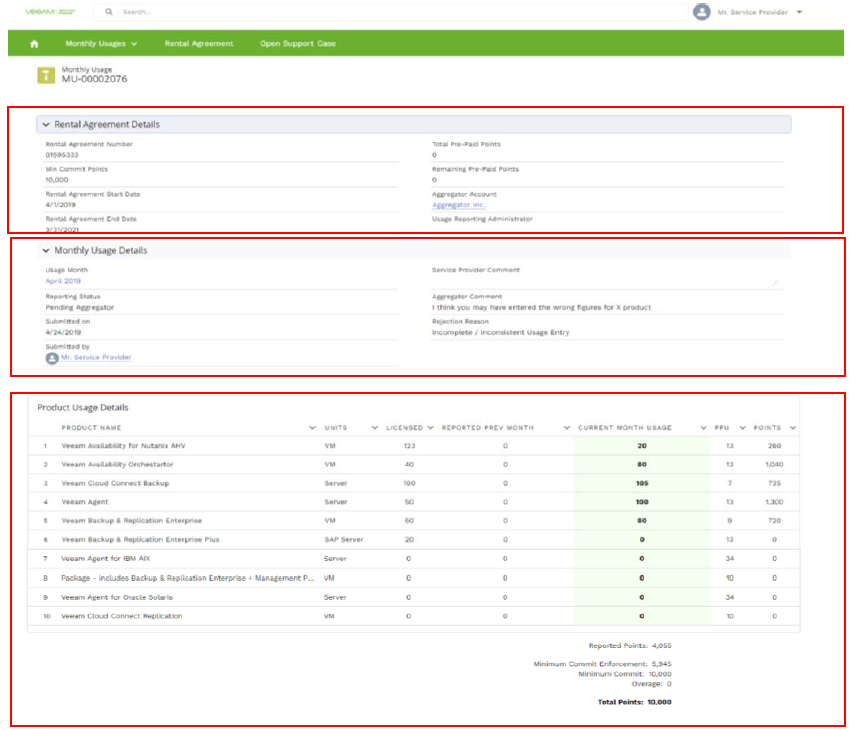Image resolution: width=855 pixels, height=731 pixels.
Task: Collapse Monthly Usage Details section
Action: (x=46, y=251)
